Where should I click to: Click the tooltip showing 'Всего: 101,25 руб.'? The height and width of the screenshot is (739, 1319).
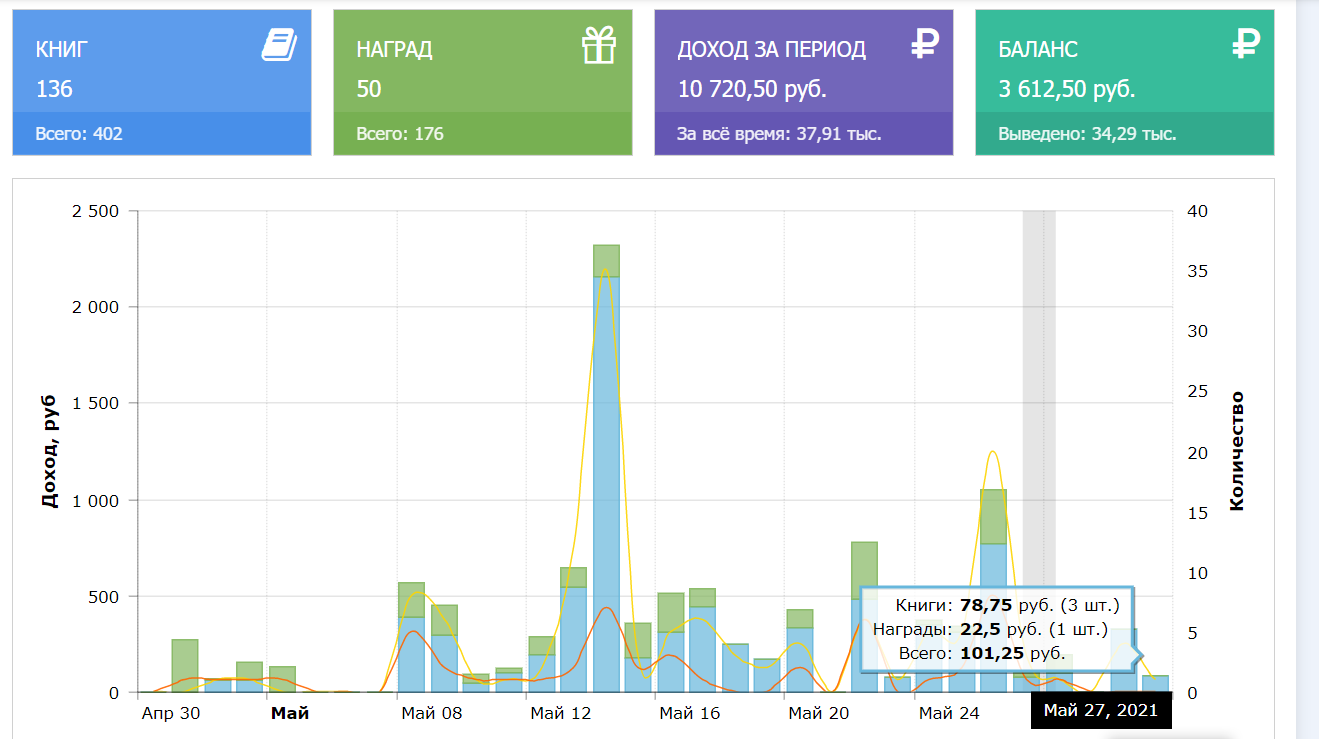996,629
